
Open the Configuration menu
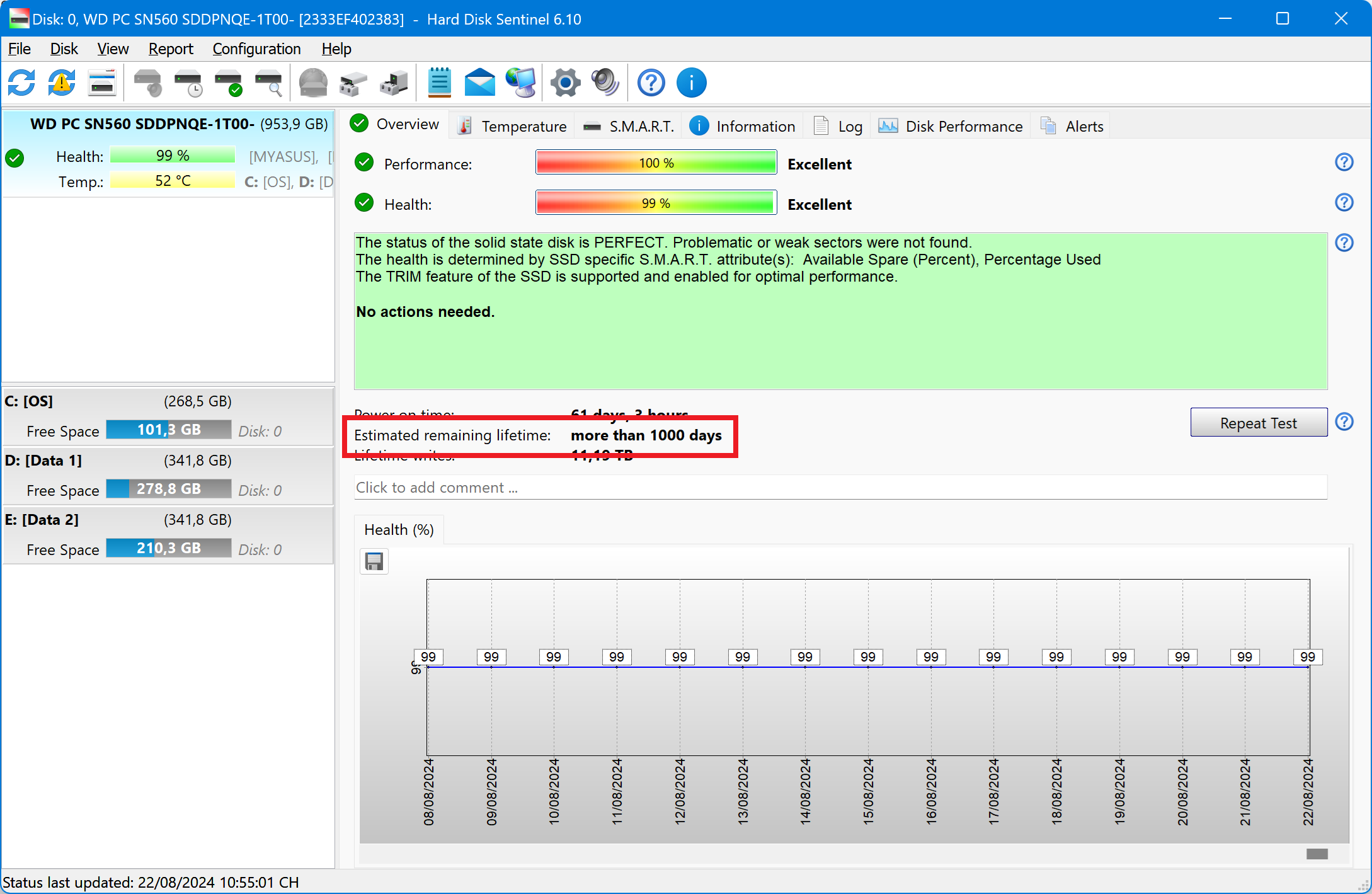click(256, 49)
